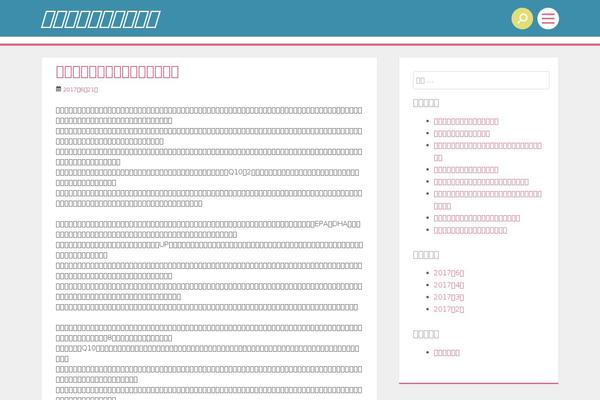Screen dimensions: 600x400
Task: Open the hamburger menu icon in header
Action: (548, 18)
